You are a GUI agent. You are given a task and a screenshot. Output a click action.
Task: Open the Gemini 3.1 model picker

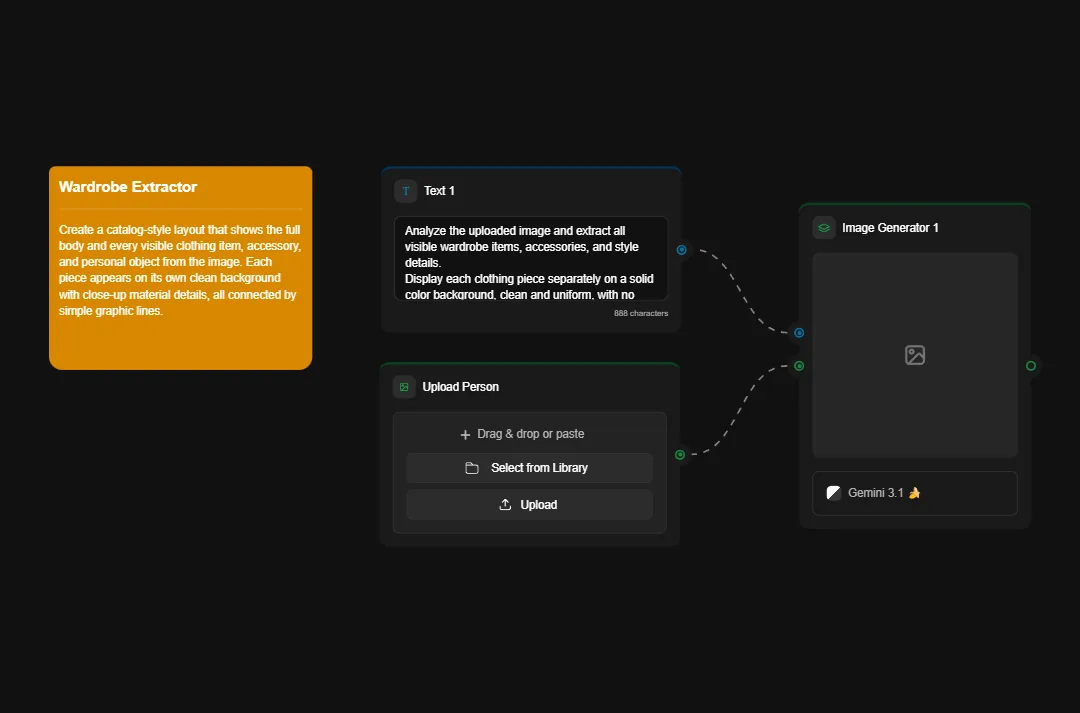[x=913, y=492]
